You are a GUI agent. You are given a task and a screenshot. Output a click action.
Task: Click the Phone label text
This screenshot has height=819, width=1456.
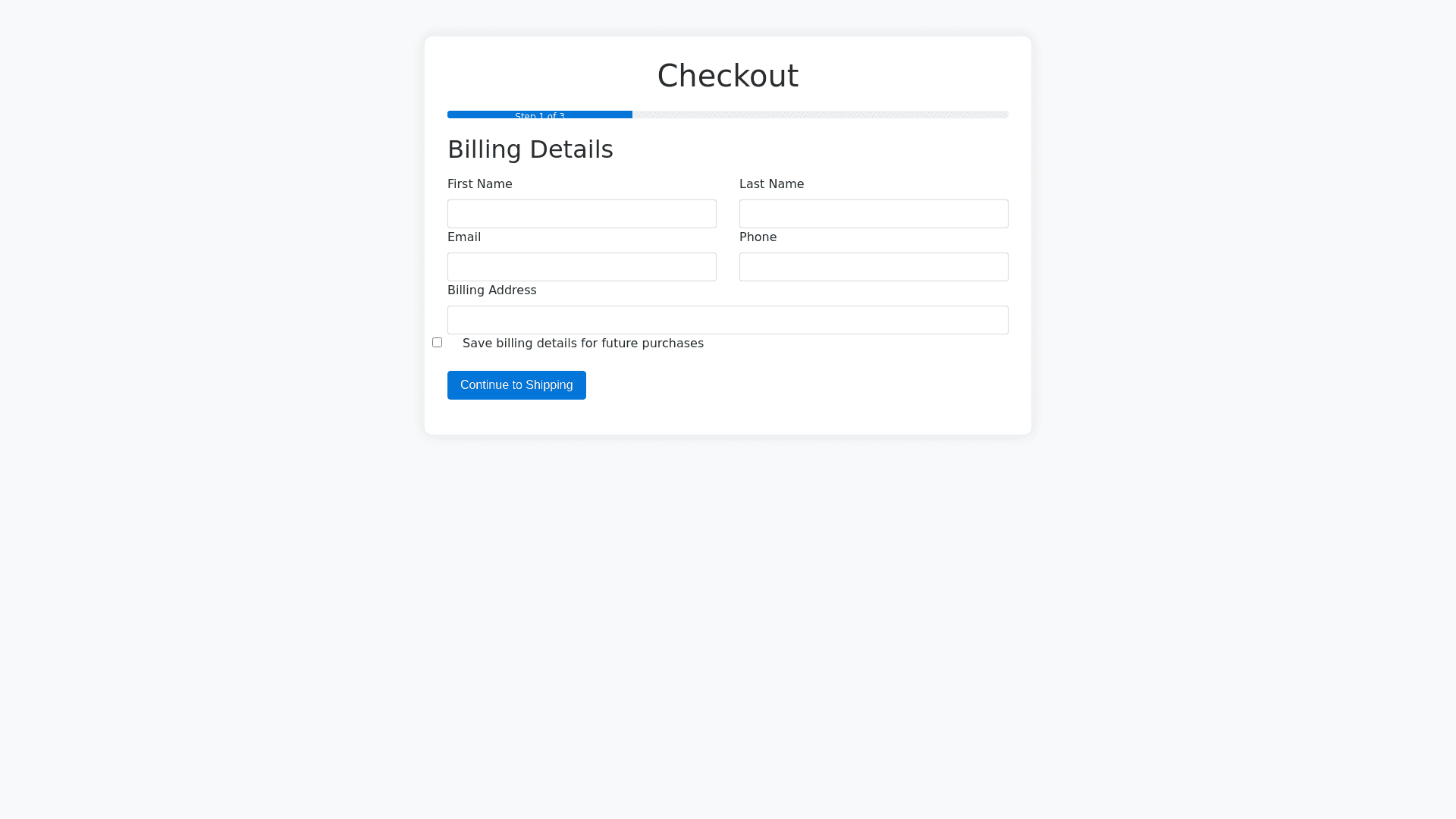[758, 237]
